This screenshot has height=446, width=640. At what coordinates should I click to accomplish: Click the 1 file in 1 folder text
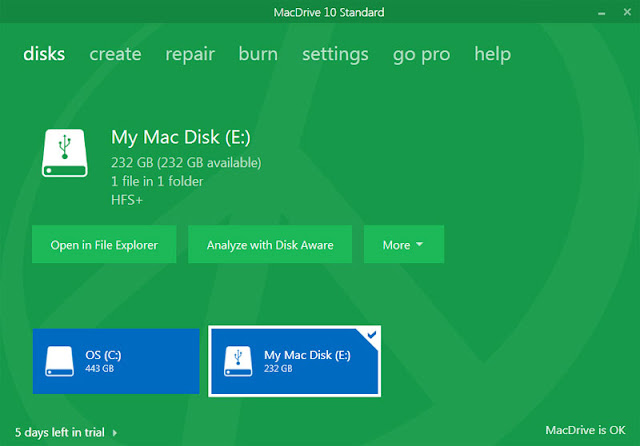coord(157,181)
